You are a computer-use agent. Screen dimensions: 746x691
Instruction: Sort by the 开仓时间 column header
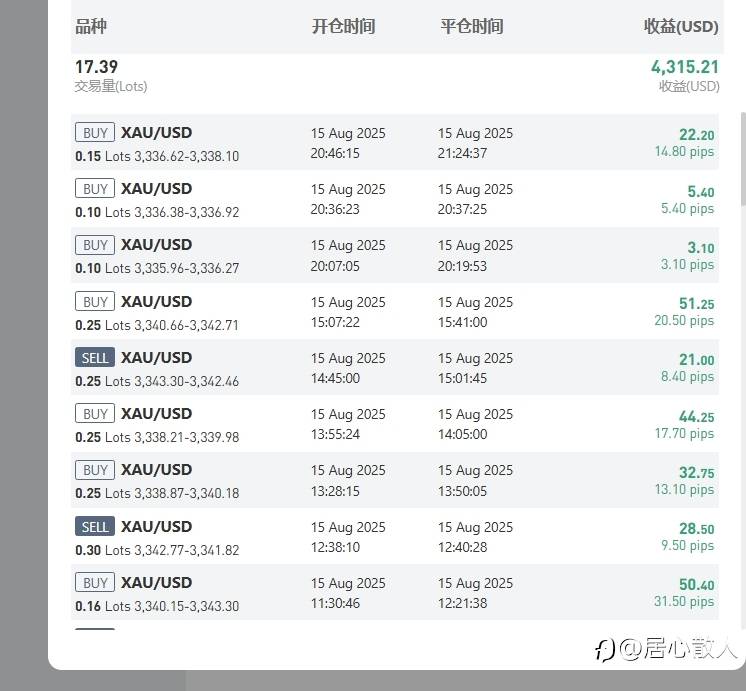click(x=344, y=26)
